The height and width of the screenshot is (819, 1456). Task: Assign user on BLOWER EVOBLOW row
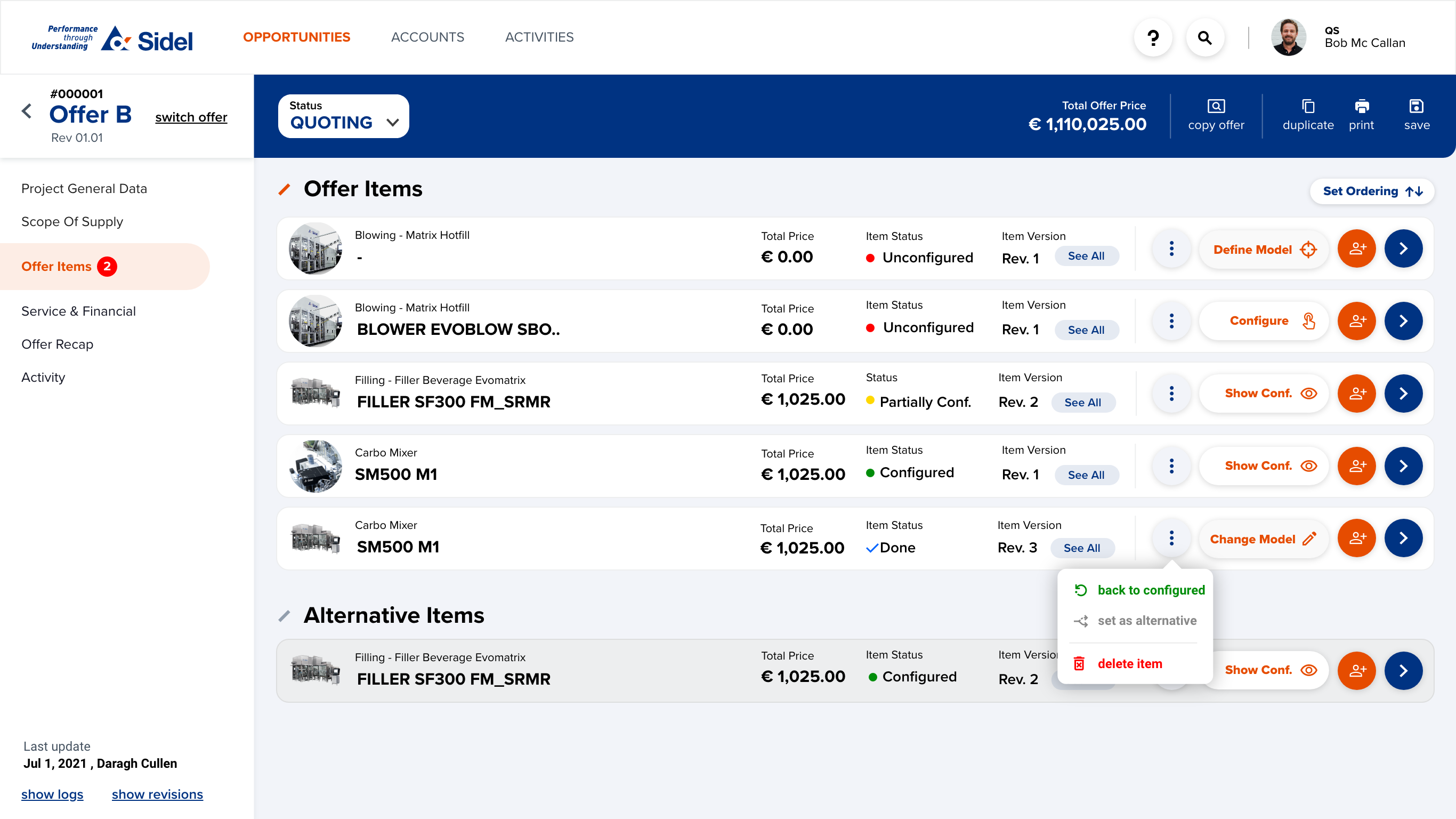[1356, 320]
